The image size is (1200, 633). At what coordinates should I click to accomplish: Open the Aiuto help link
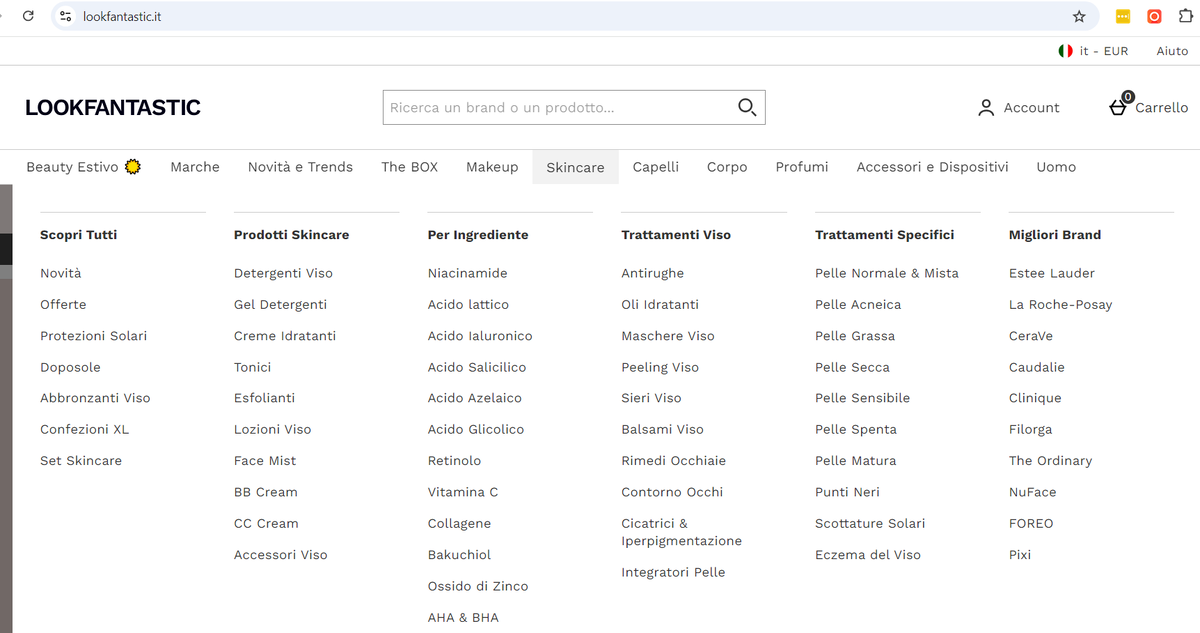pos(1172,51)
